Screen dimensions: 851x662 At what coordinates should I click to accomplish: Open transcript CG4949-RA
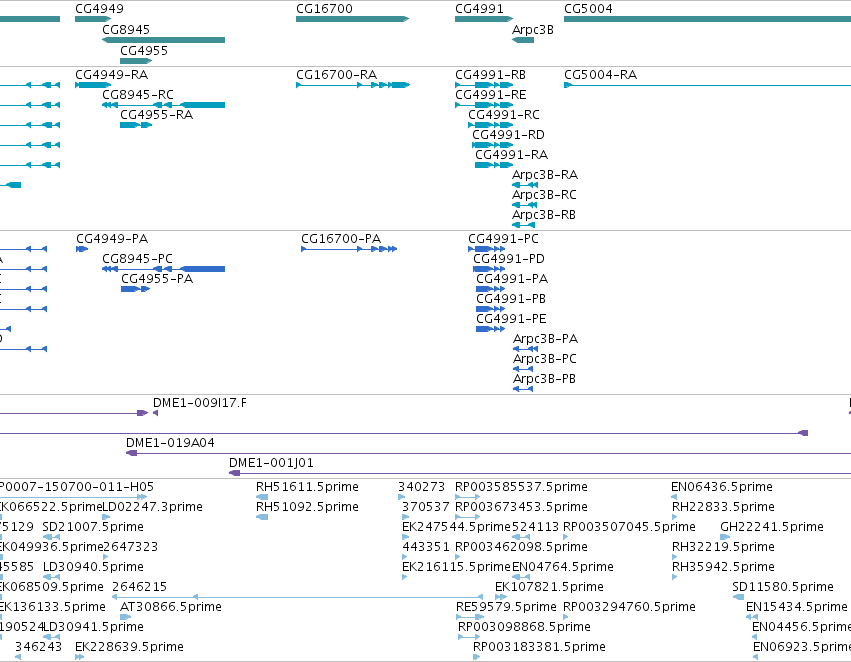pos(111,74)
